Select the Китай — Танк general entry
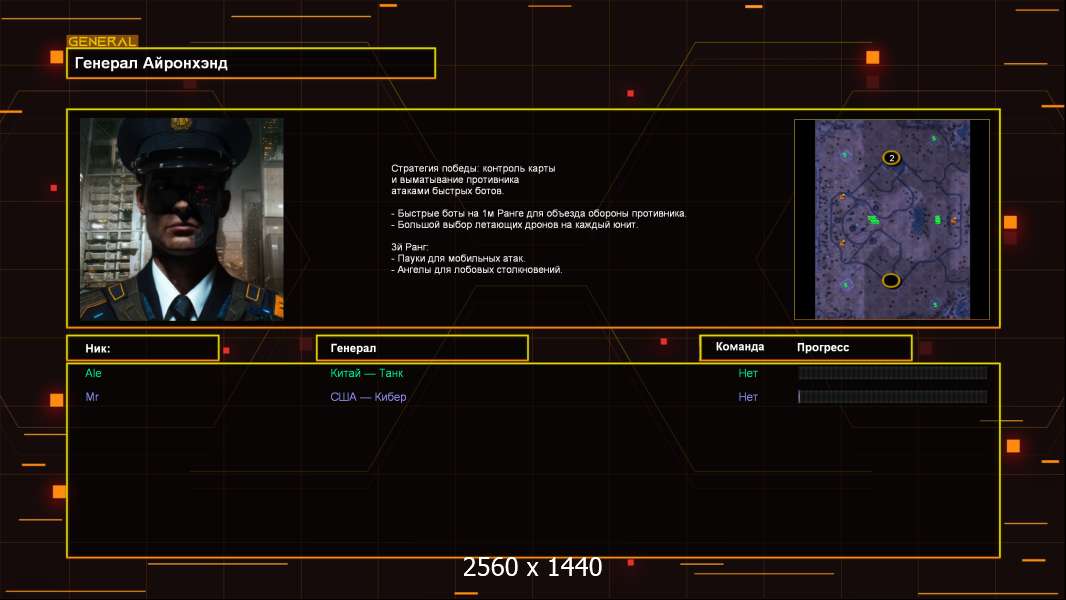Viewport: 1066px width, 600px height. point(366,373)
